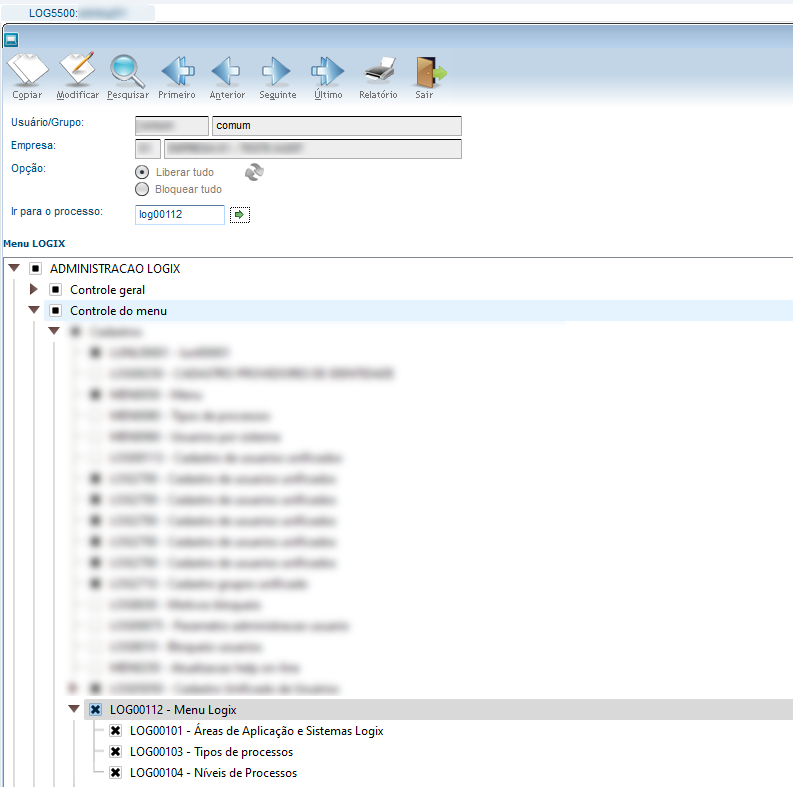
Task: Collapse the ADMINISTRACAO LOGIX tree node
Action: click(14, 268)
